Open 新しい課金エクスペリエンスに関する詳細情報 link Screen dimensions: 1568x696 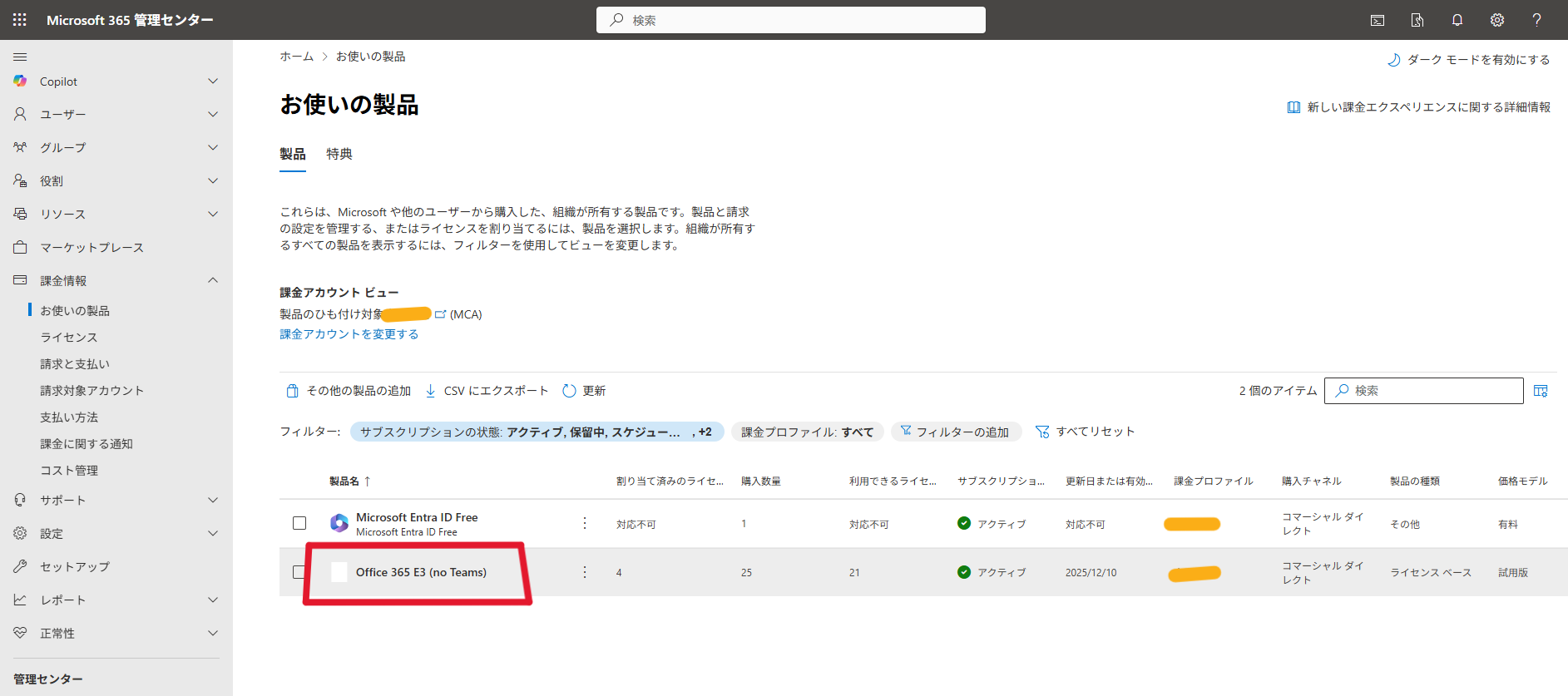[x=1419, y=107]
